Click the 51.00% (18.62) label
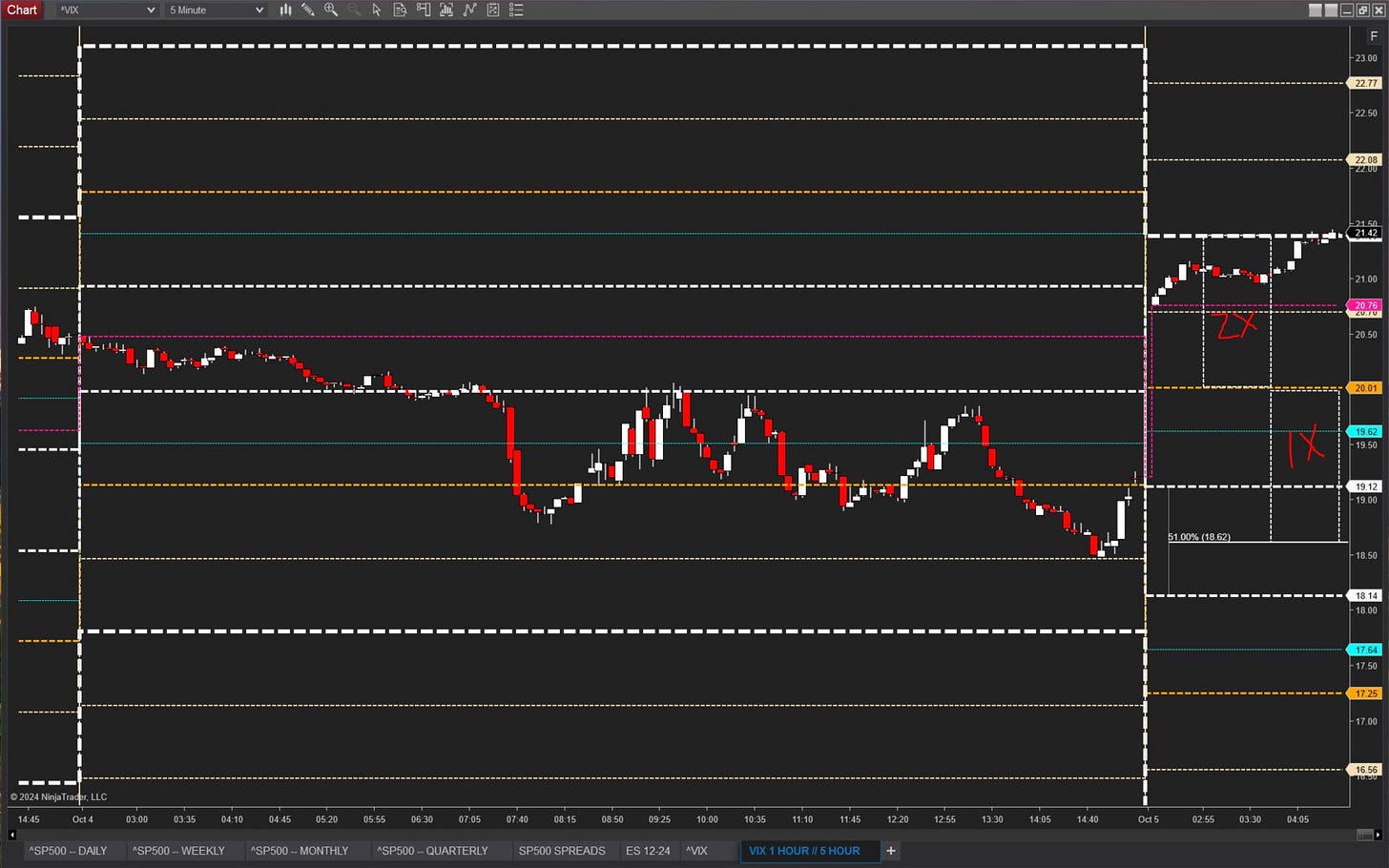The height and width of the screenshot is (868, 1389). click(1199, 537)
